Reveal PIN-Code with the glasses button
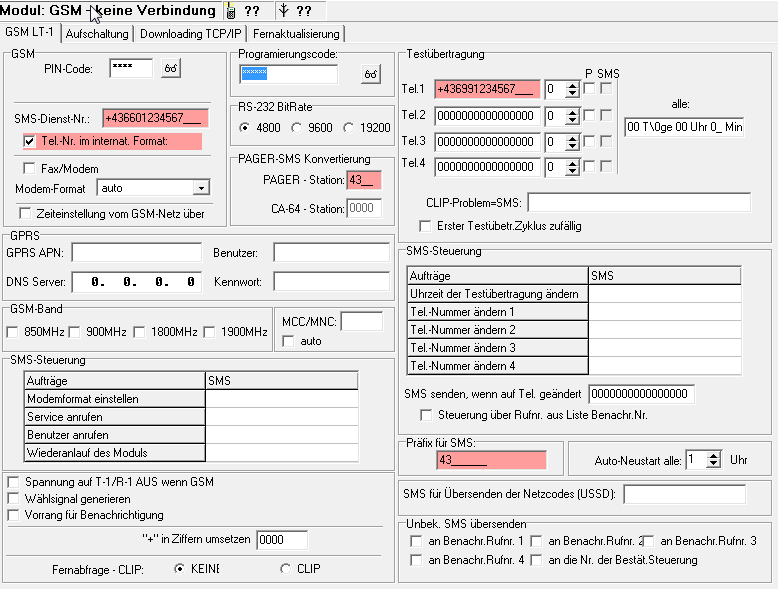Image resolution: width=778 pixels, height=589 pixels. click(171, 69)
